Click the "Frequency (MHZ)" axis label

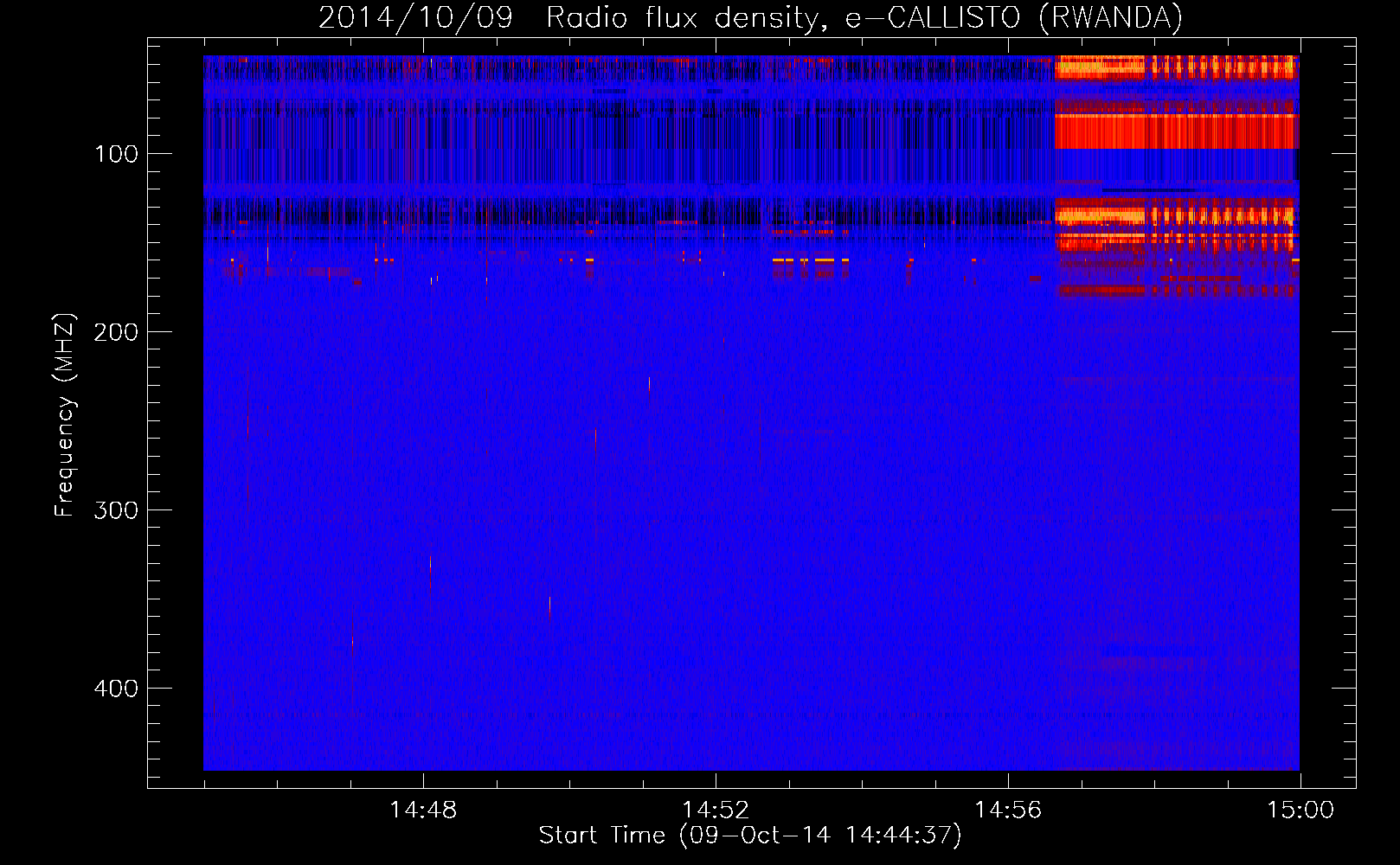(65, 415)
